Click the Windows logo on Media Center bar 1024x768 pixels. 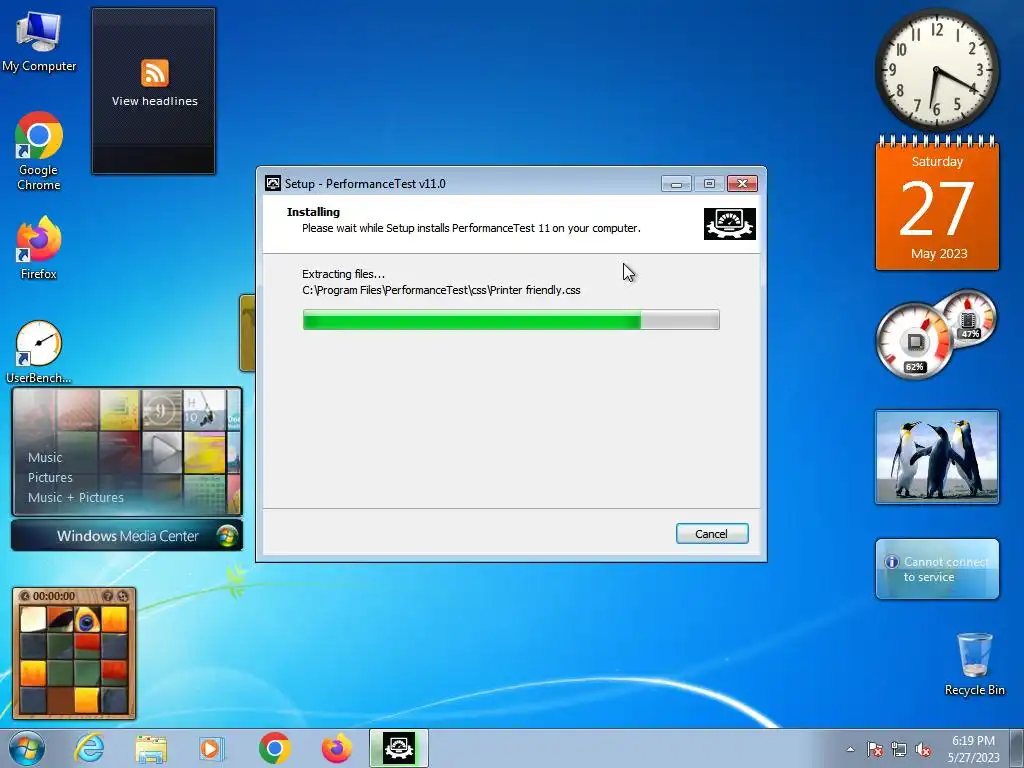coord(227,536)
